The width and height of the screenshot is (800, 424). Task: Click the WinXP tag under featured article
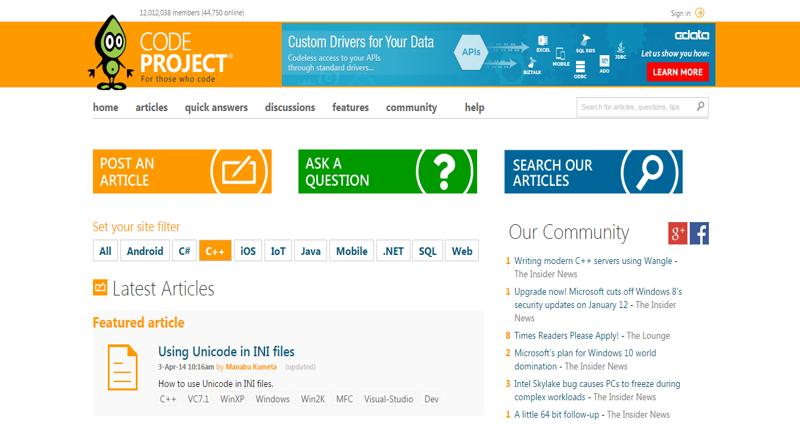coord(232,399)
